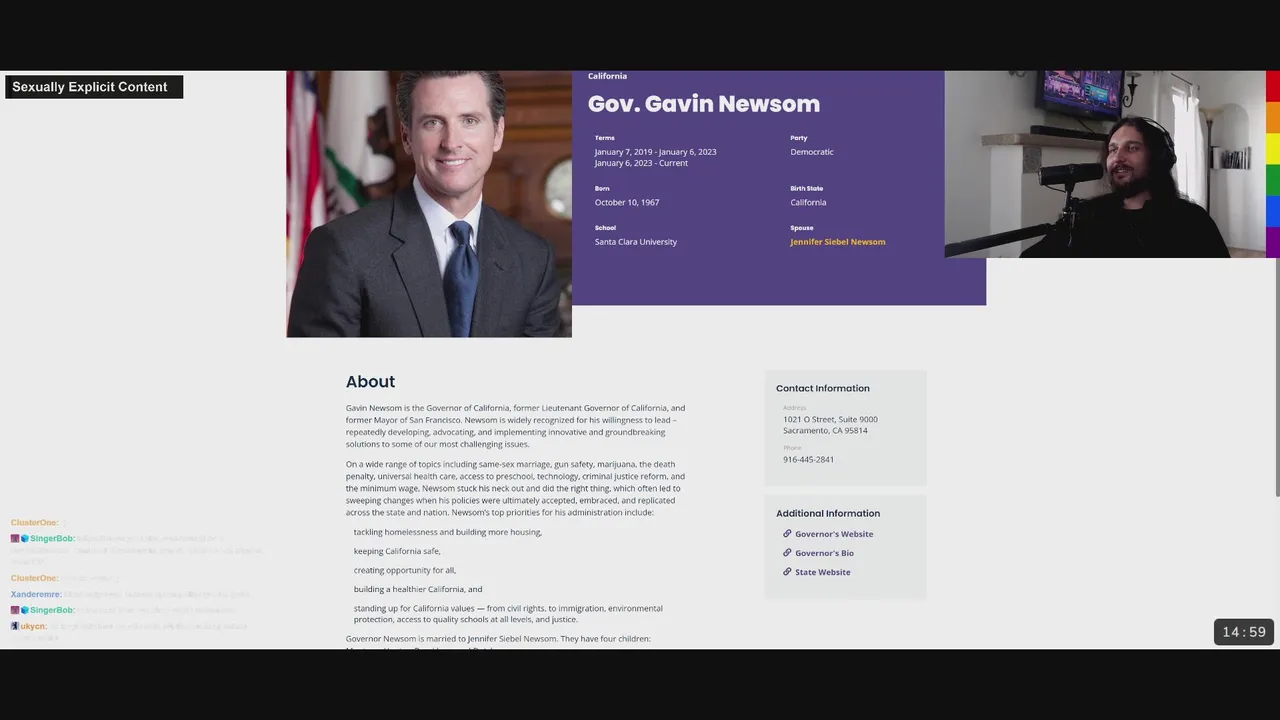Click the 'Sexually Explicit Content' label
Screen dimensions: 1280x720
pos(94,87)
